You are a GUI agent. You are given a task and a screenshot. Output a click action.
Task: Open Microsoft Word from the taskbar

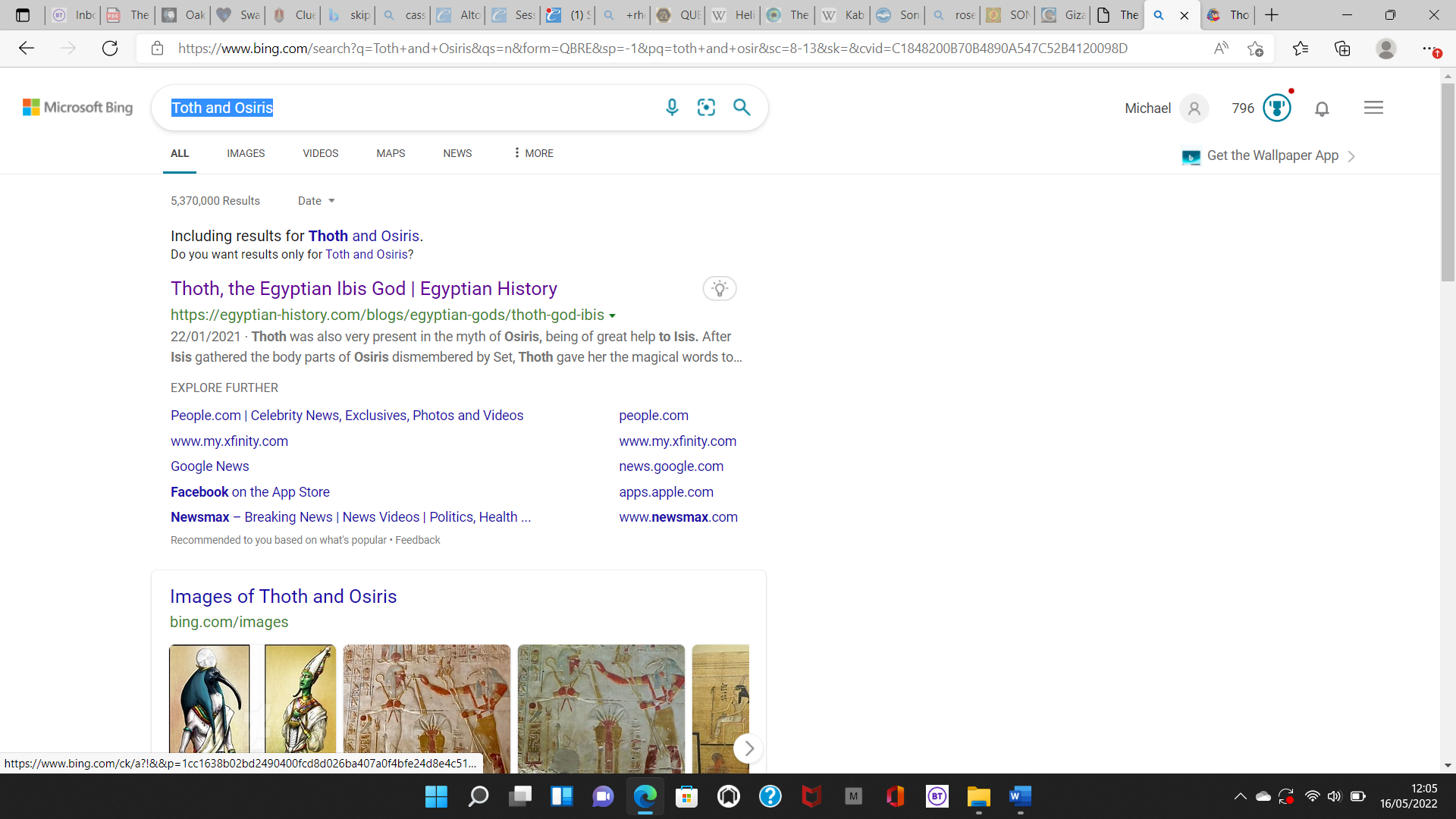1020,796
